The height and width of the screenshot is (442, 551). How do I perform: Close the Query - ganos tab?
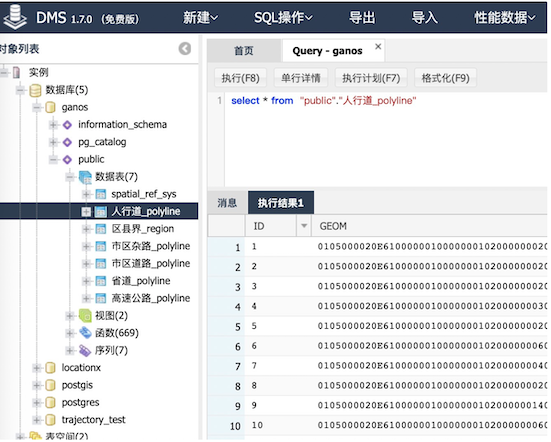point(378,47)
